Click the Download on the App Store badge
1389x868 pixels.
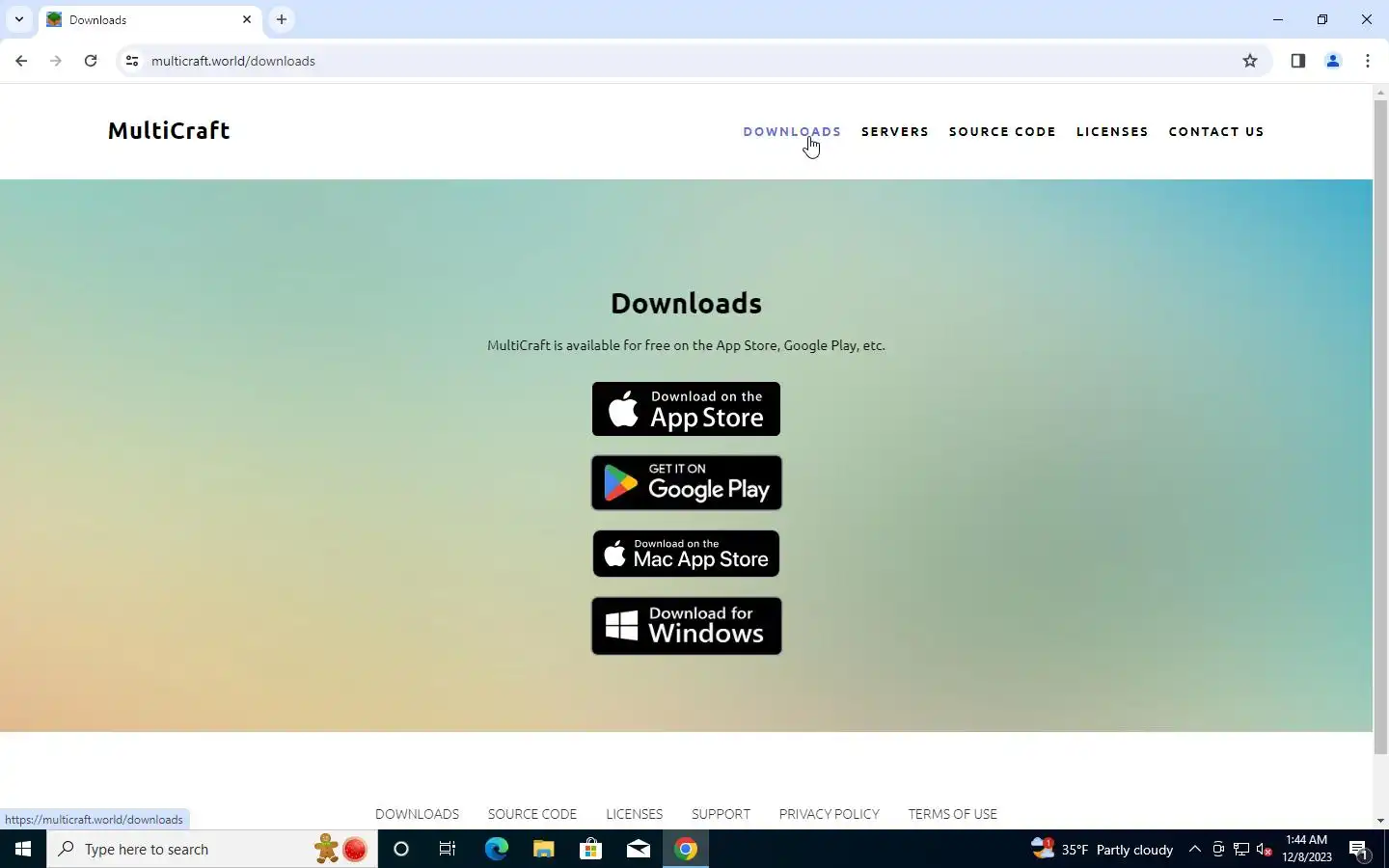click(686, 409)
